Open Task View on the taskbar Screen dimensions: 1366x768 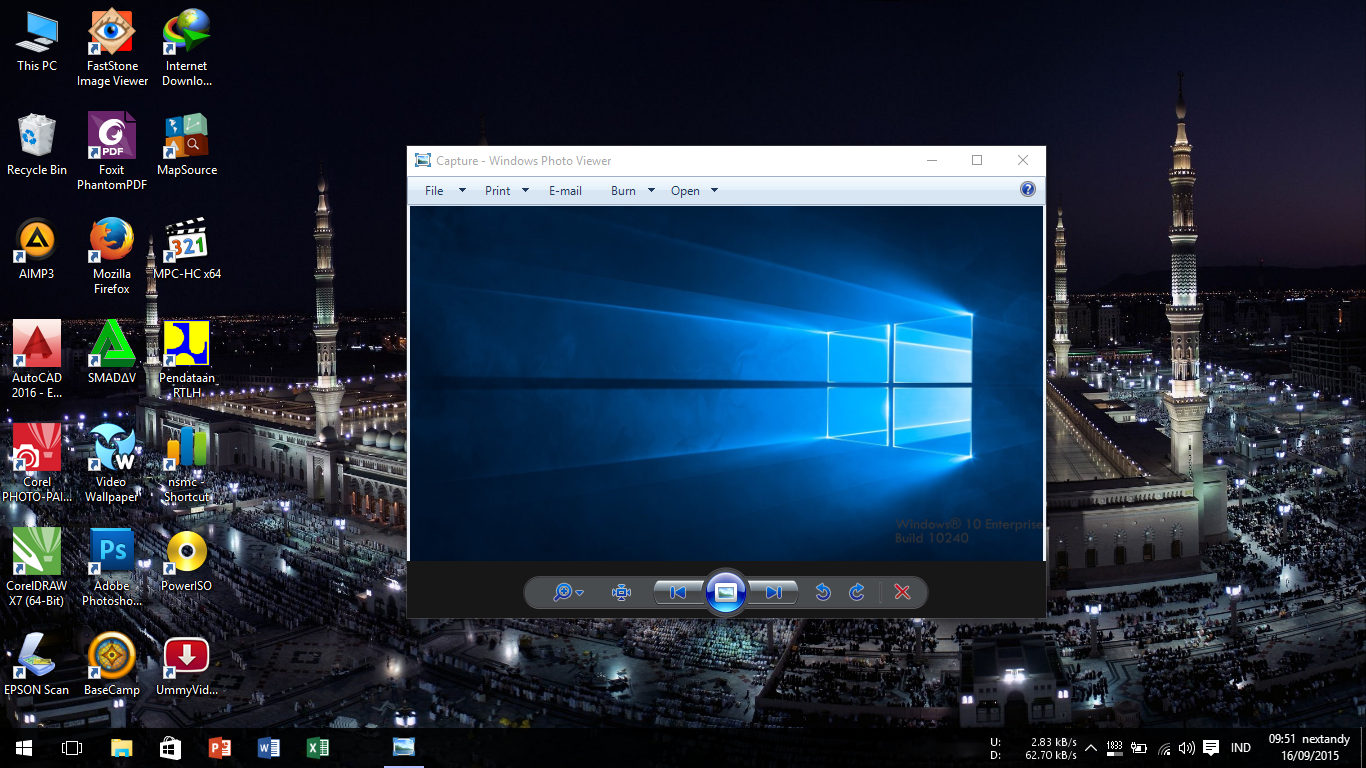click(72, 748)
